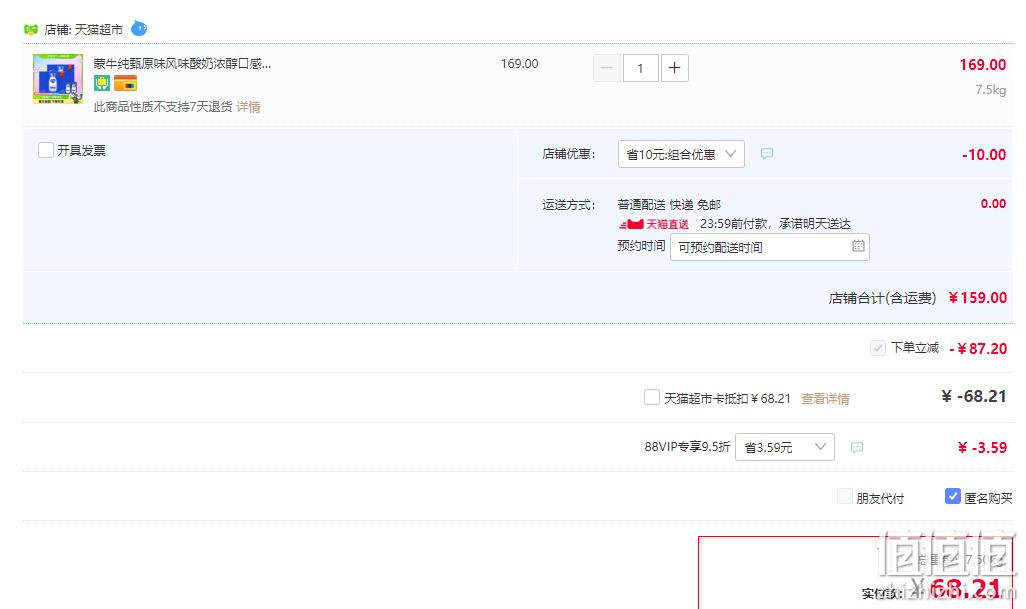Click the item subtotal 169.00 in red

coord(982,65)
